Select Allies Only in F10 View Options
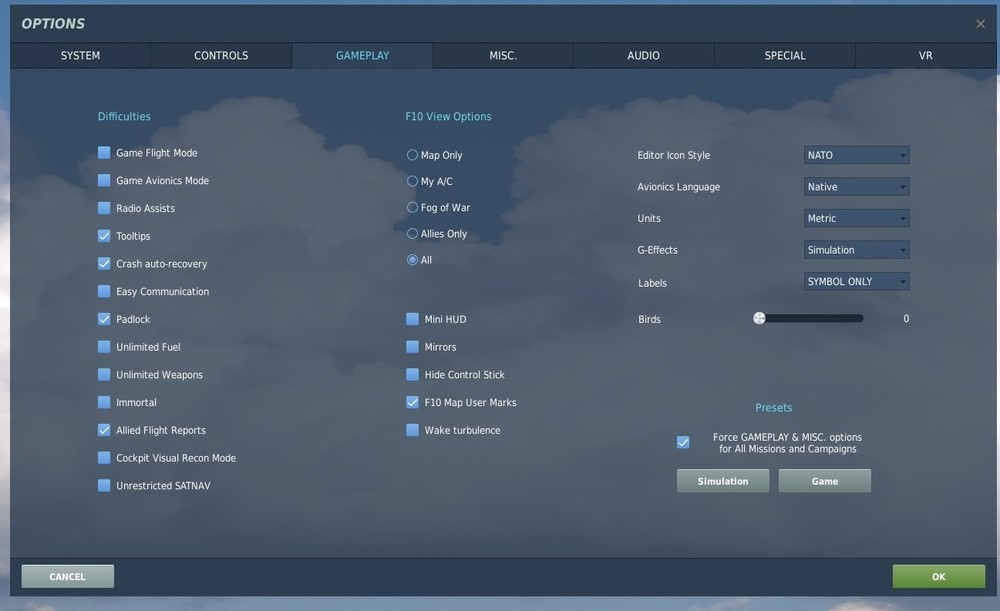Screen dimensions: 1000x611 (411, 233)
